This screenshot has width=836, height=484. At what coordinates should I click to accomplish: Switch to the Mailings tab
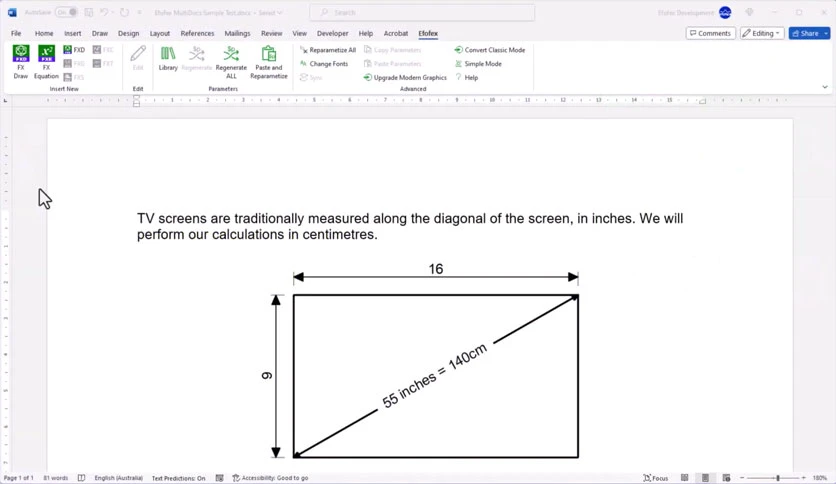coord(237,33)
